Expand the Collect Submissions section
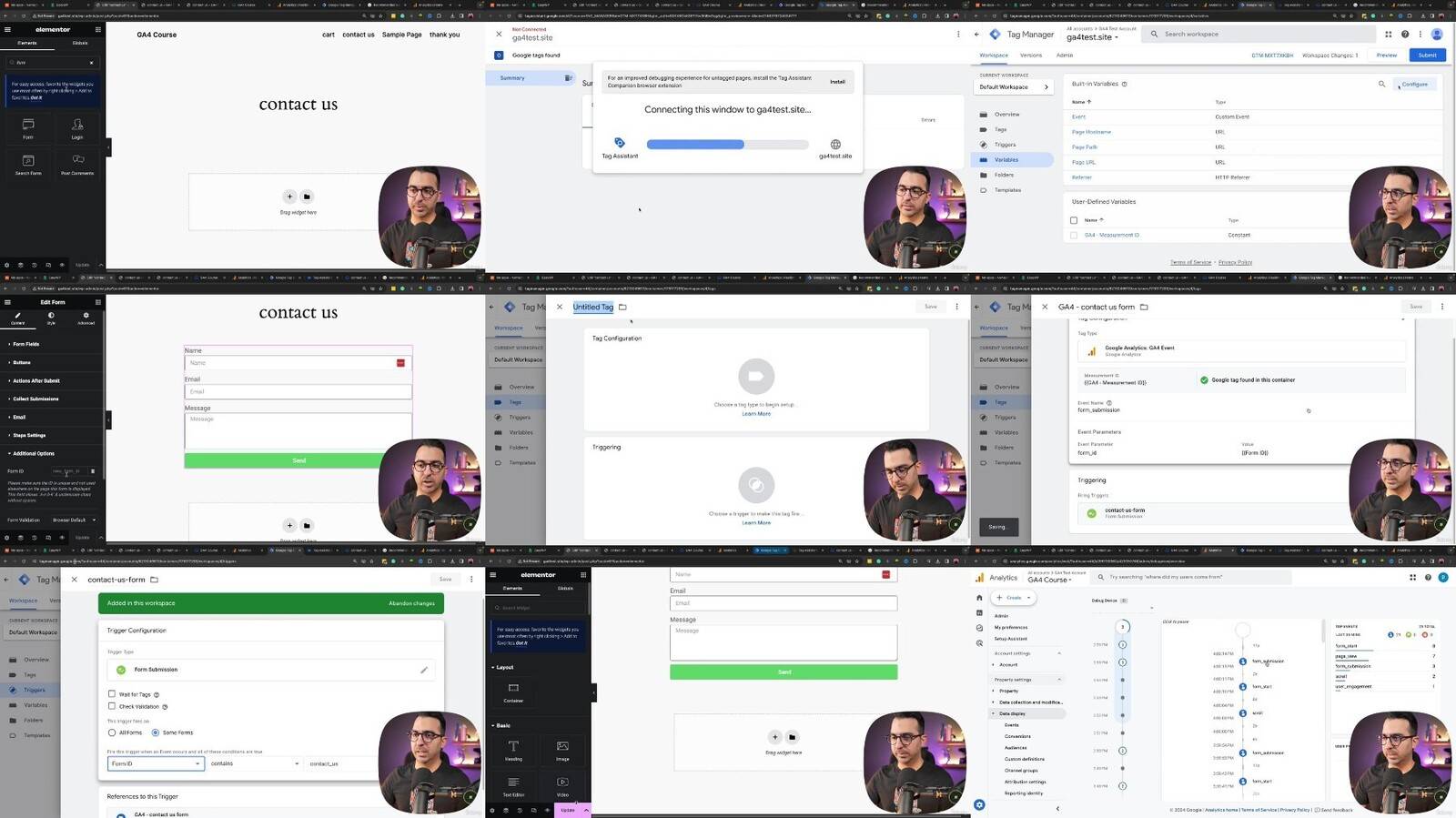The height and width of the screenshot is (818, 1456). (x=53, y=399)
